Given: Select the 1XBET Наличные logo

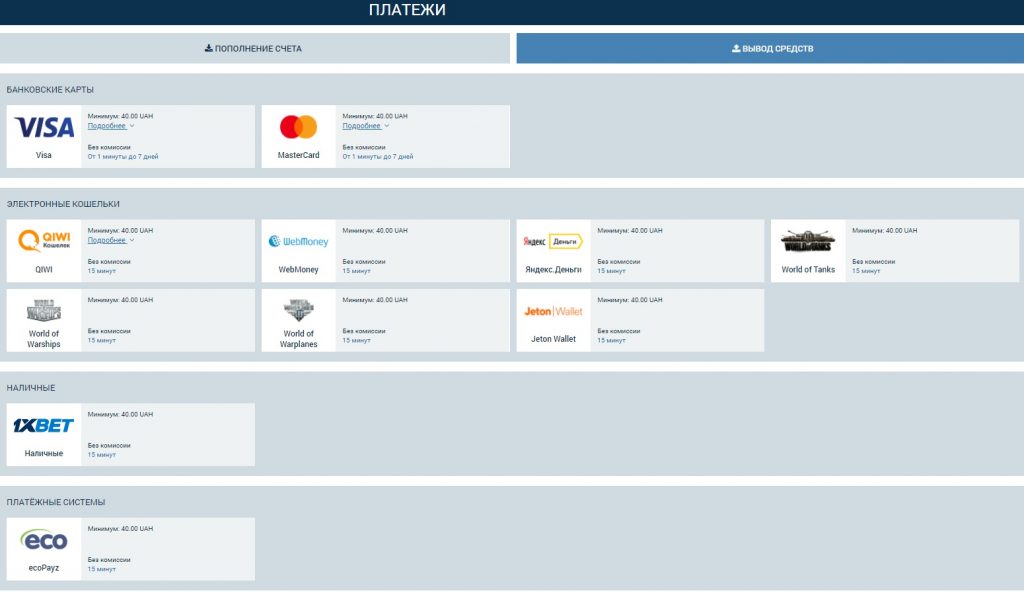Looking at the screenshot, I should pyautogui.click(x=44, y=425).
